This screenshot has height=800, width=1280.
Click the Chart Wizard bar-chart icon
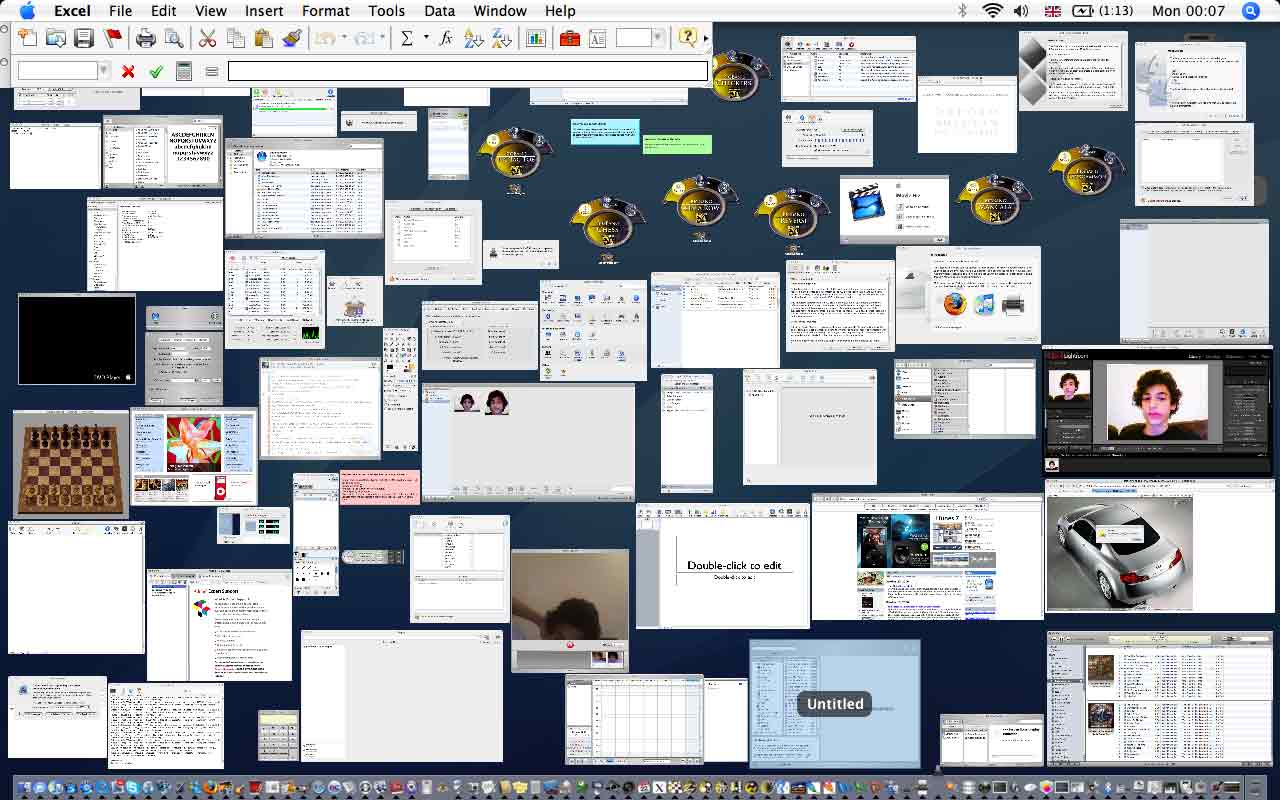[536, 38]
